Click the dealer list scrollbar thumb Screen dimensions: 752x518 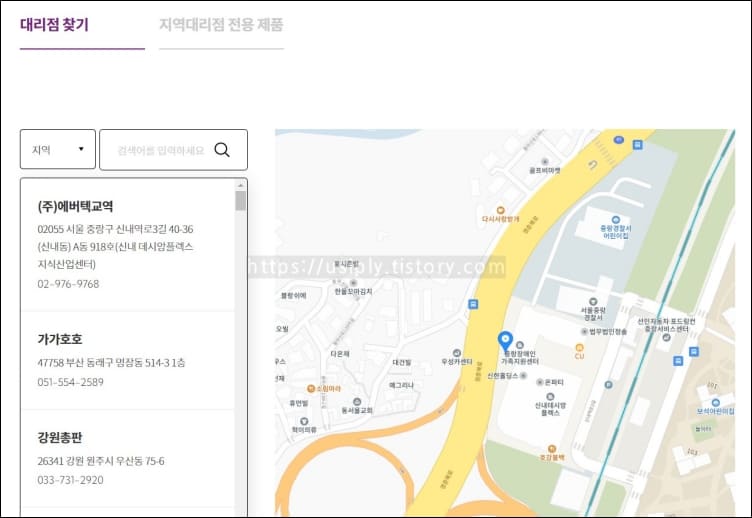click(x=241, y=200)
